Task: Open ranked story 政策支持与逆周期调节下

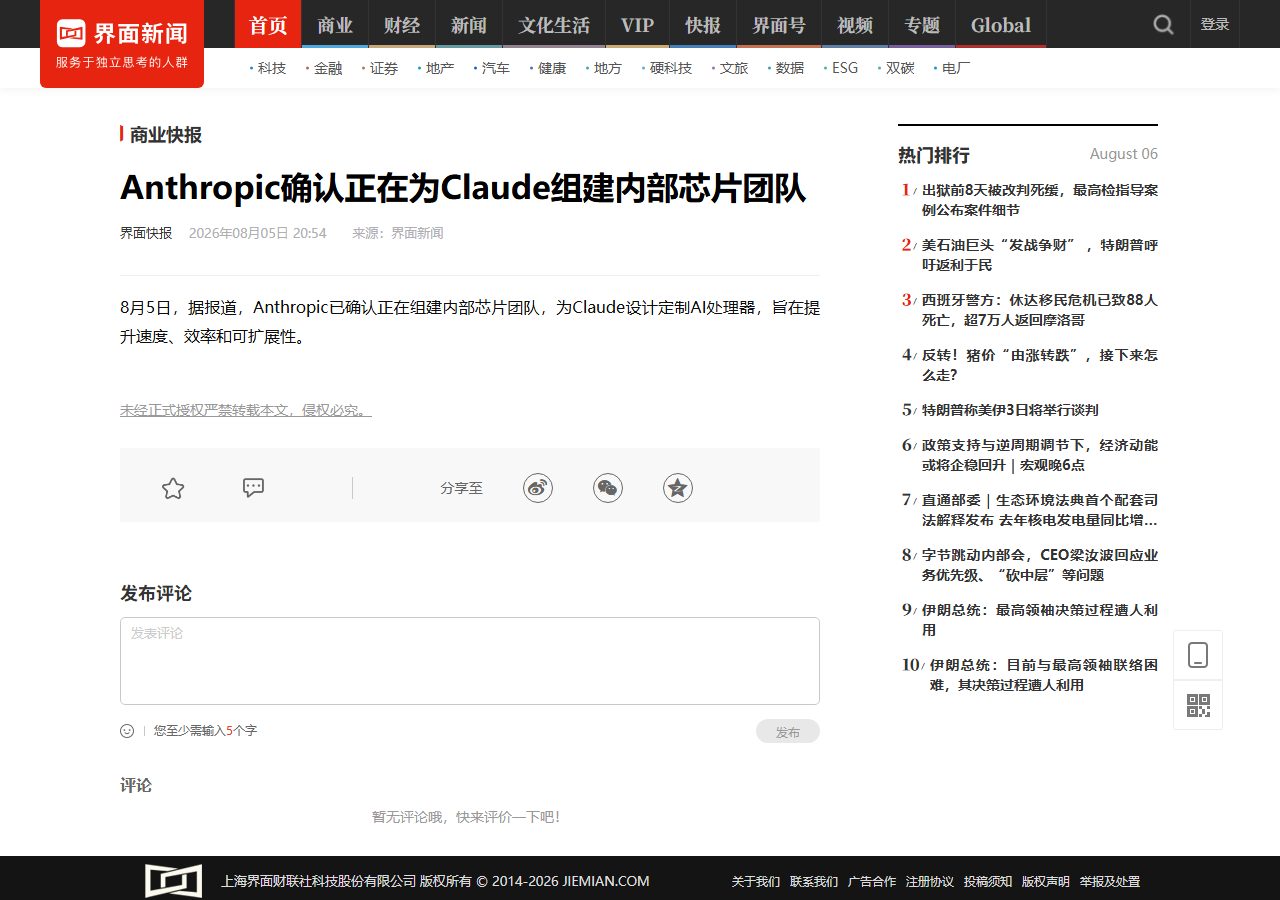Action: 1040,455
